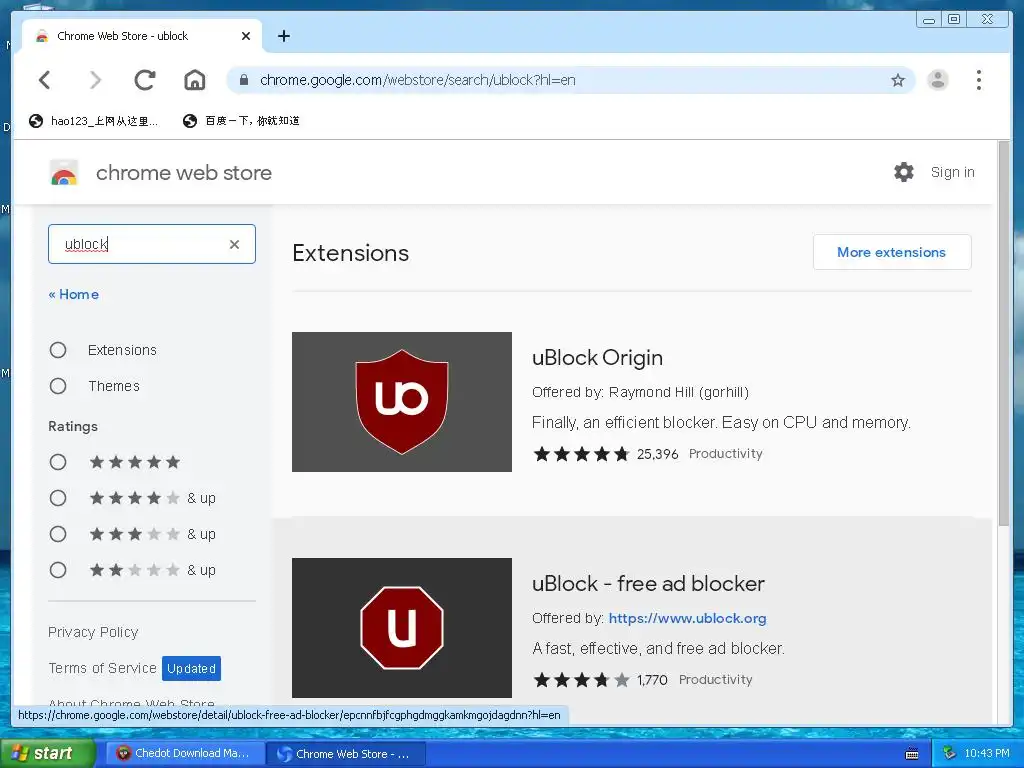Click the More extensions button
The image size is (1024, 768).
[891, 252]
